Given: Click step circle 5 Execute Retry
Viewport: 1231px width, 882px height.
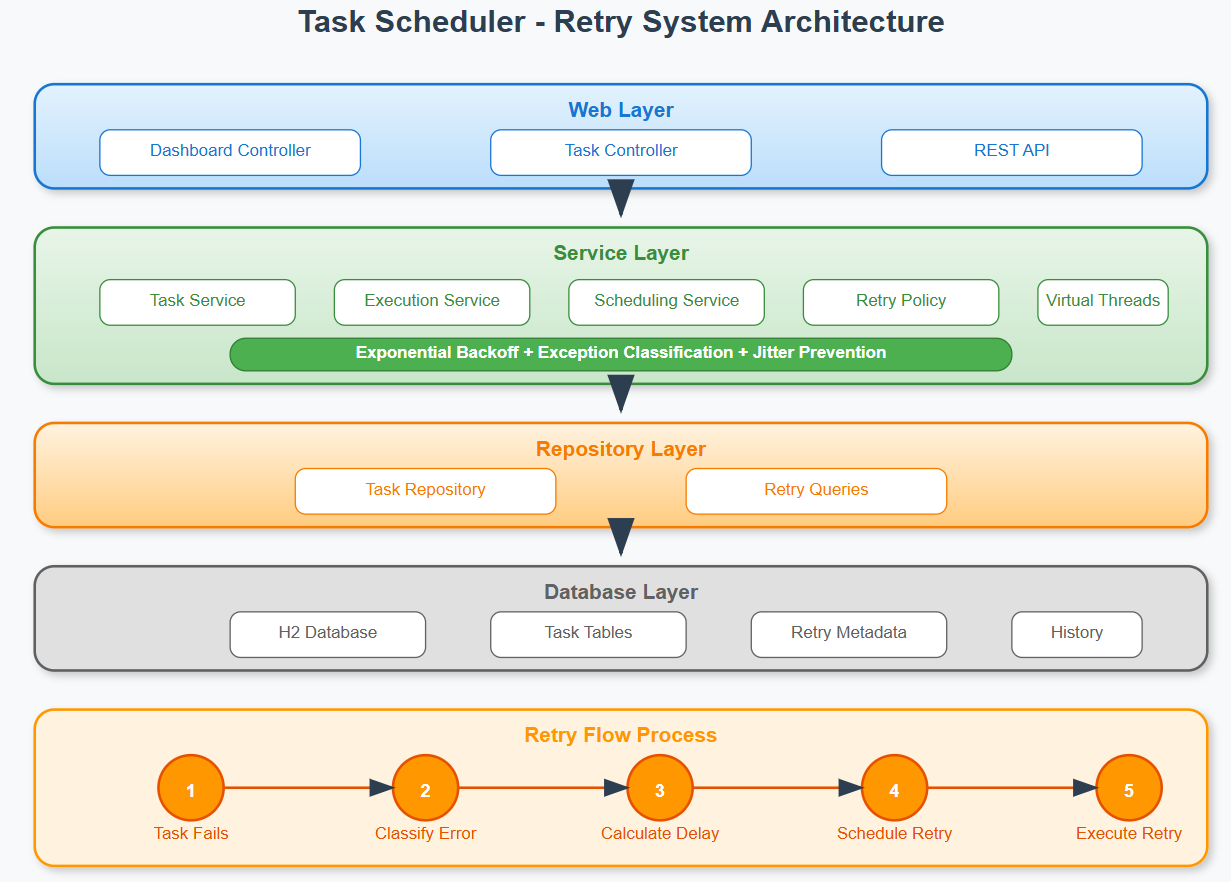Looking at the screenshot, I should tap(1129, 788).
